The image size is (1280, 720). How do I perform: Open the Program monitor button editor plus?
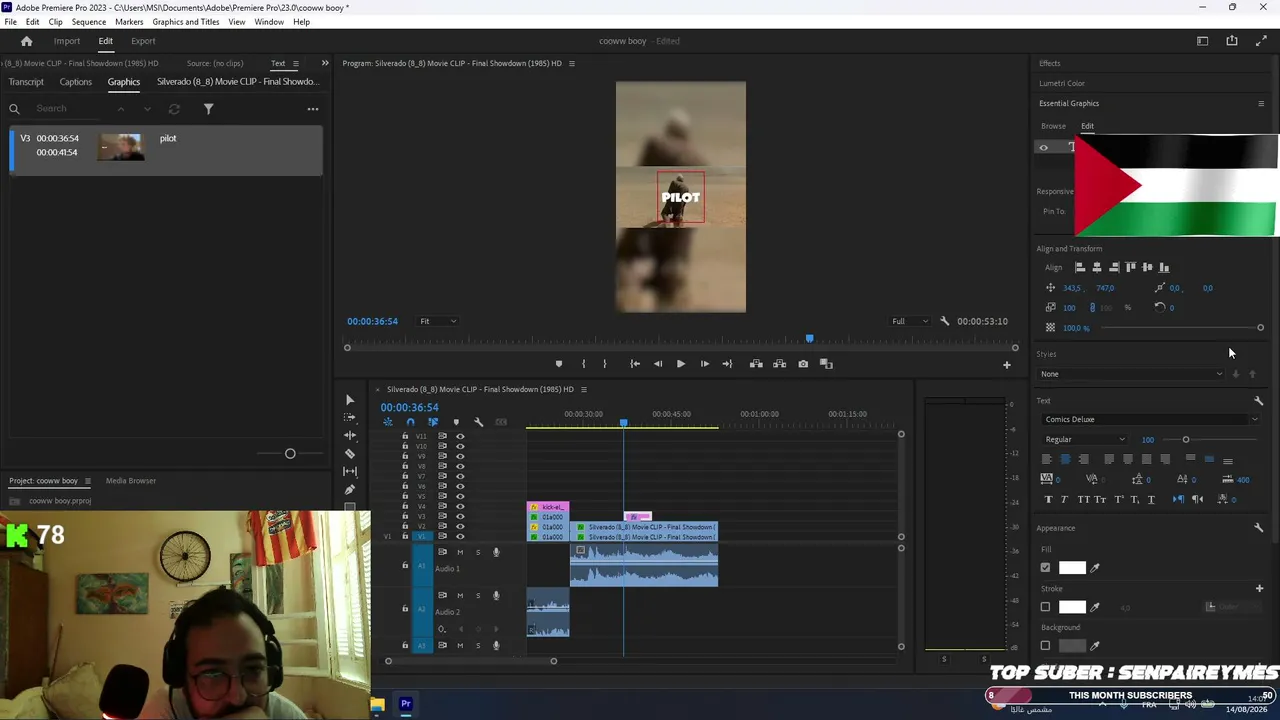pos(1007,365)
